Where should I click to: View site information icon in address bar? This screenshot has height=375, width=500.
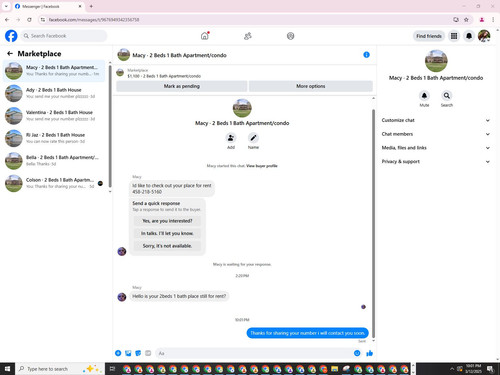pyautogui.click(x=43, y=20)
